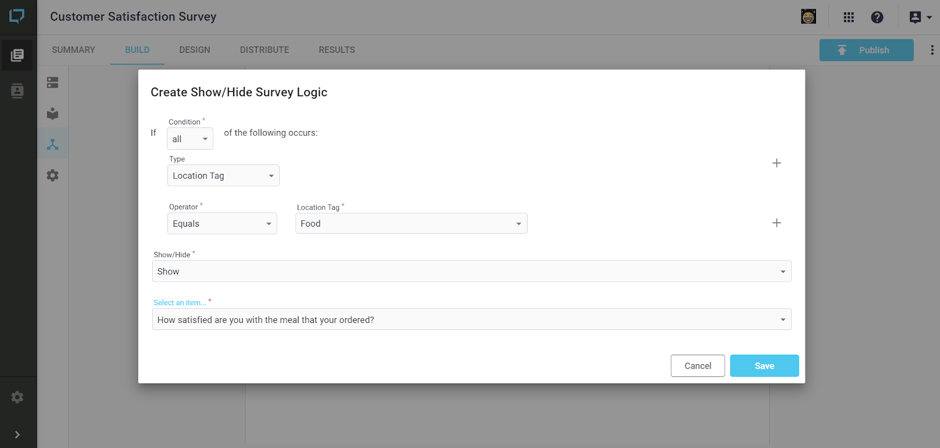The image size is (940, 448).
Task: Open the Operator dropdown showing Equals
Action: click(222, 223)
